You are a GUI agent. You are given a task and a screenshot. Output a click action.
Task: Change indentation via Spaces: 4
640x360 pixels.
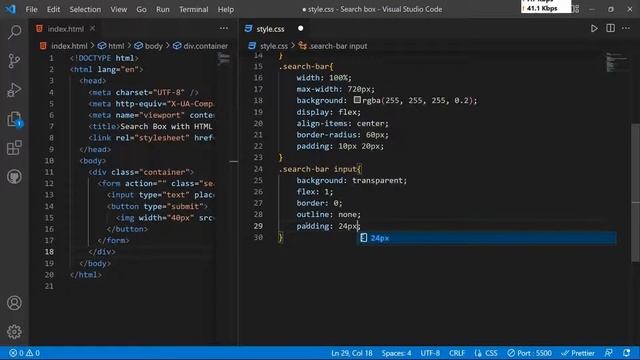(x=396, y=353)
